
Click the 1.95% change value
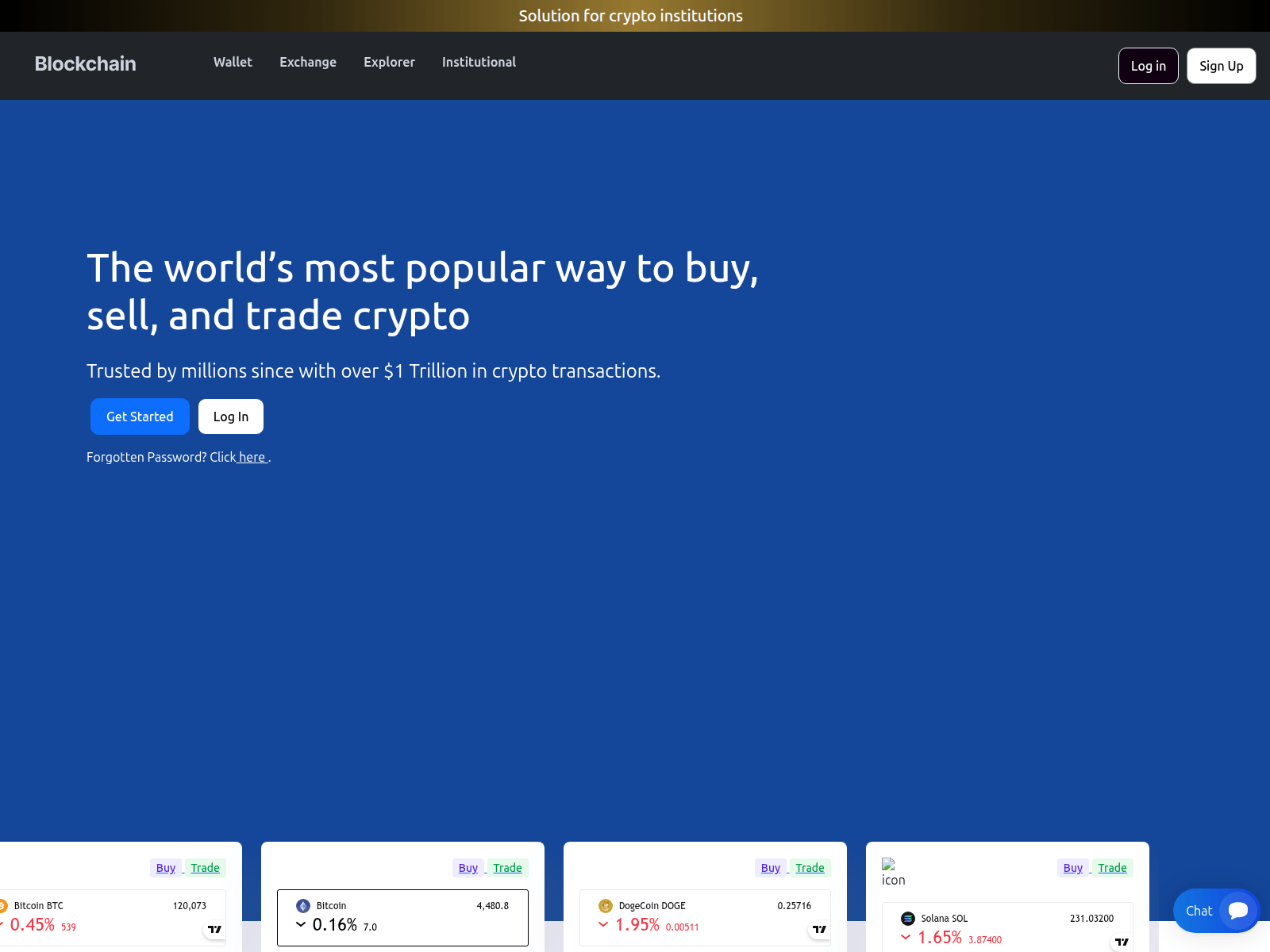(x=637, y=925)
